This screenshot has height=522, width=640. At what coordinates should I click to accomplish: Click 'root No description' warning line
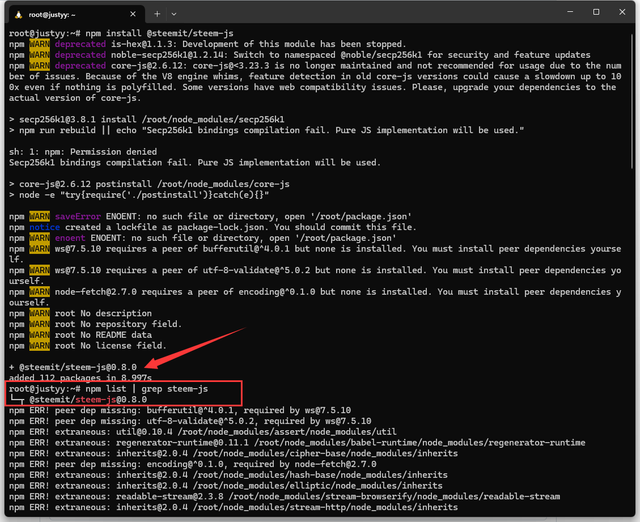pyautogui.click(x=80, y=313)
